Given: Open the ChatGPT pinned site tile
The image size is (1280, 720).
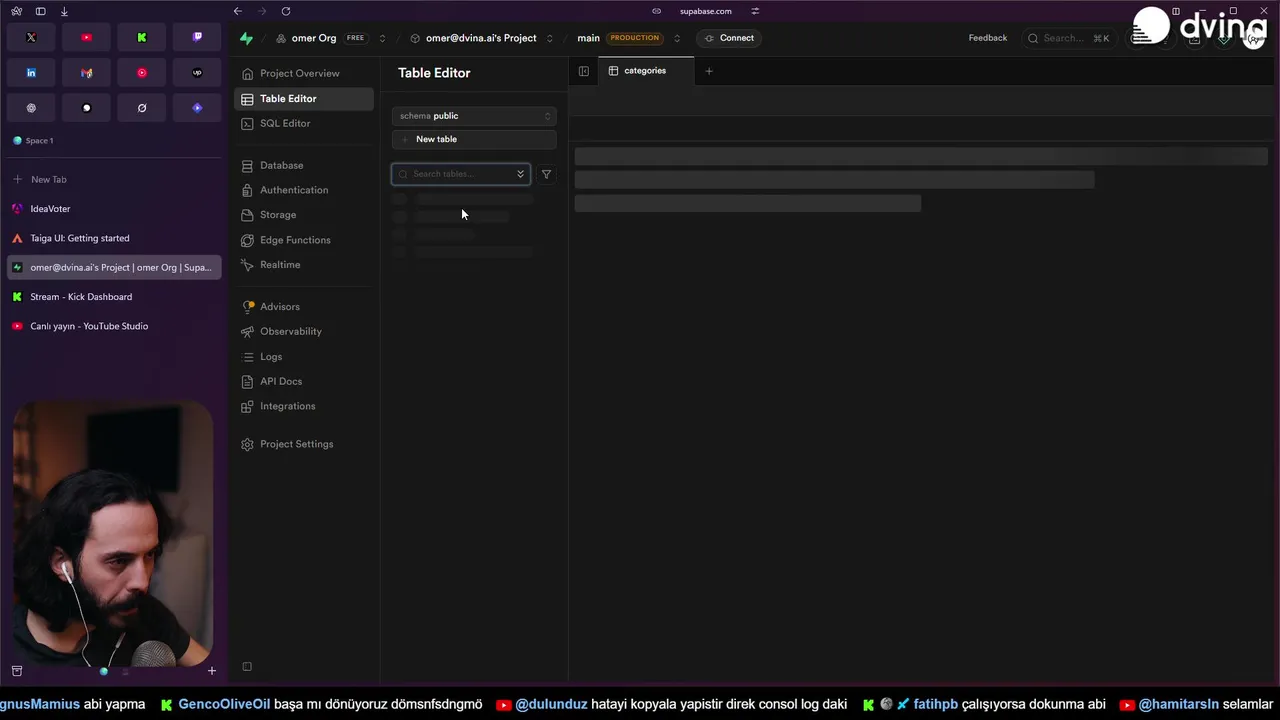Looking at the screenshot, I should click(31, 108).
